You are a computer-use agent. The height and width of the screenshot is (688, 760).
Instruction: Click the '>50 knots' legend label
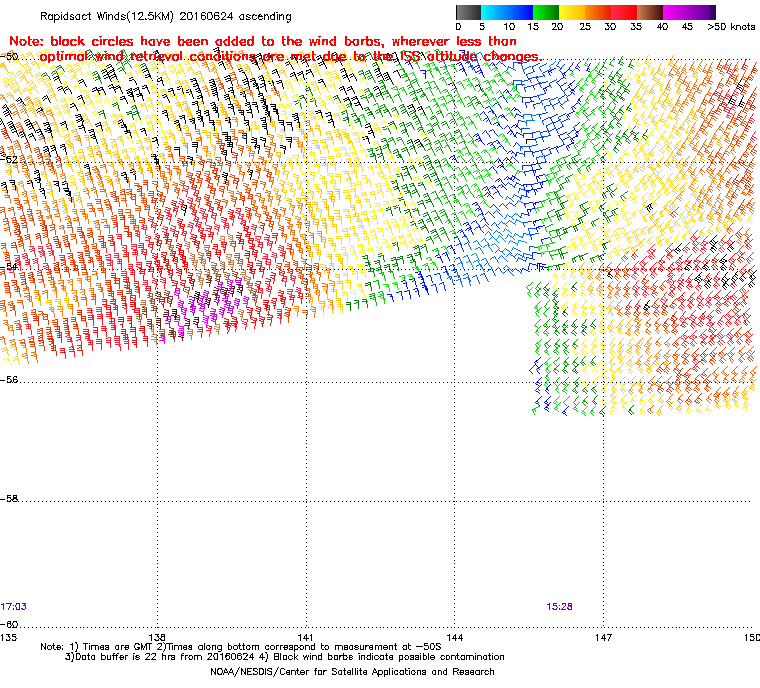pyautogui.click(x=731, y=27)
